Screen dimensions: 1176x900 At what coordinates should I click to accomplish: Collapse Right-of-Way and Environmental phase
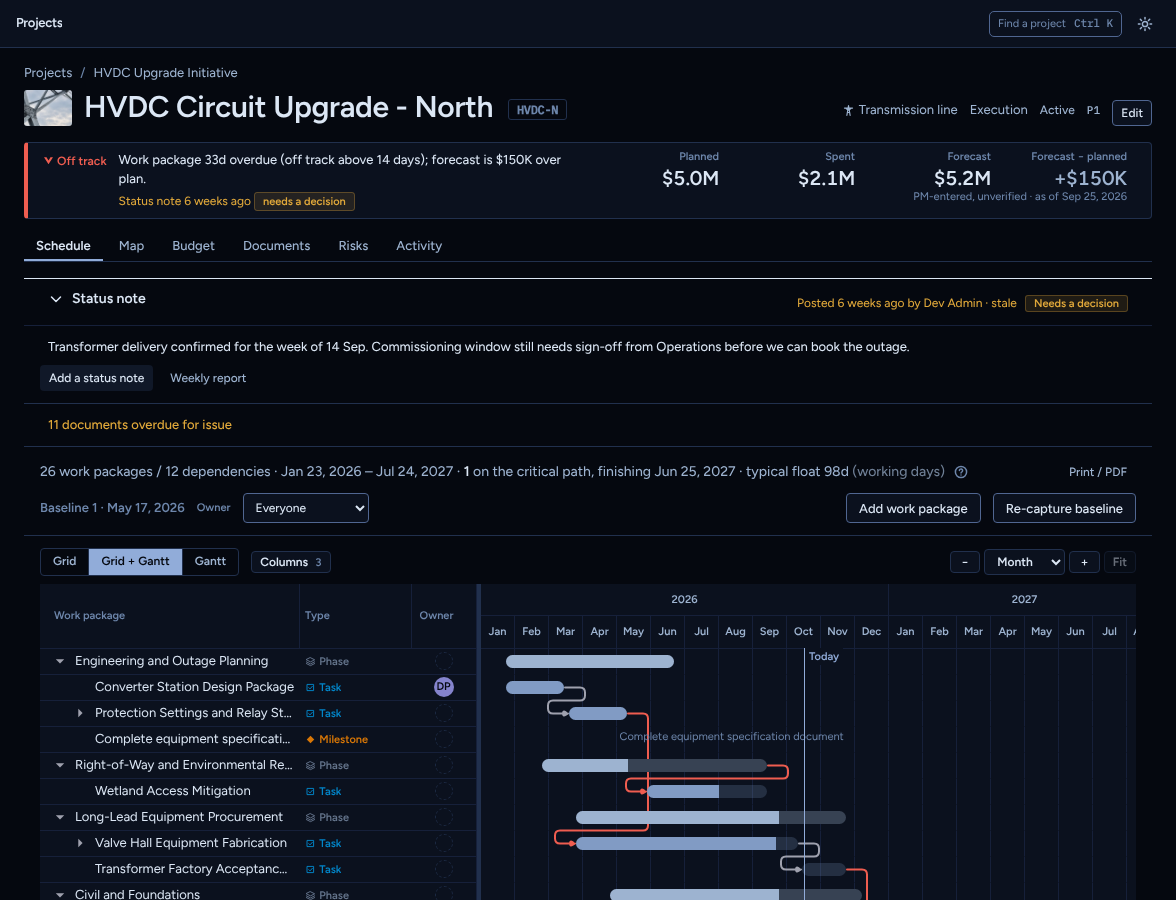(x=60, y=766)
